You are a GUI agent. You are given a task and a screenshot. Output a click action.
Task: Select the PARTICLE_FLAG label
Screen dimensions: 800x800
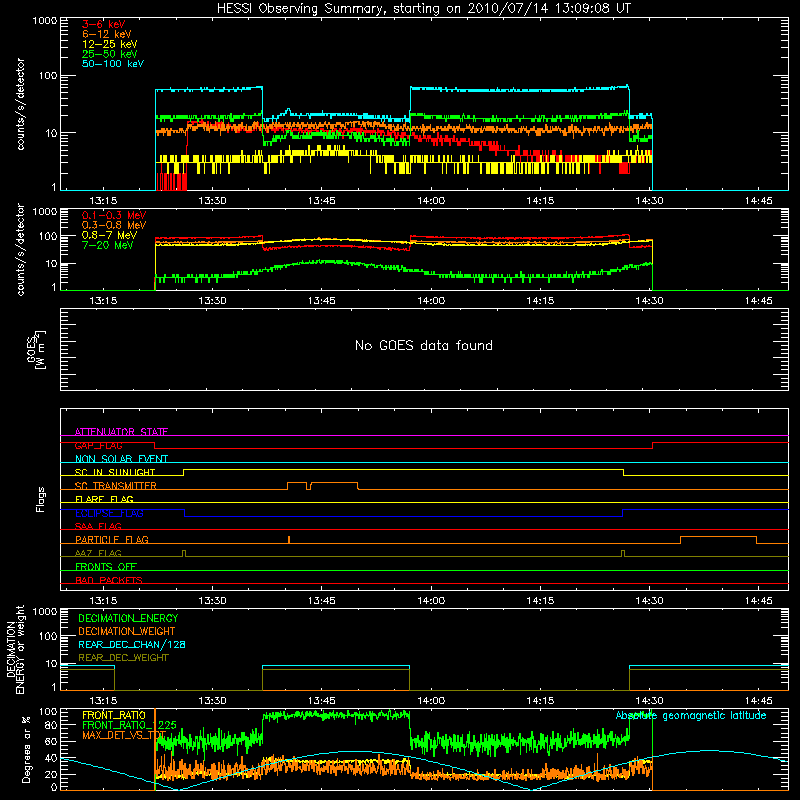(x=112, y=539)
